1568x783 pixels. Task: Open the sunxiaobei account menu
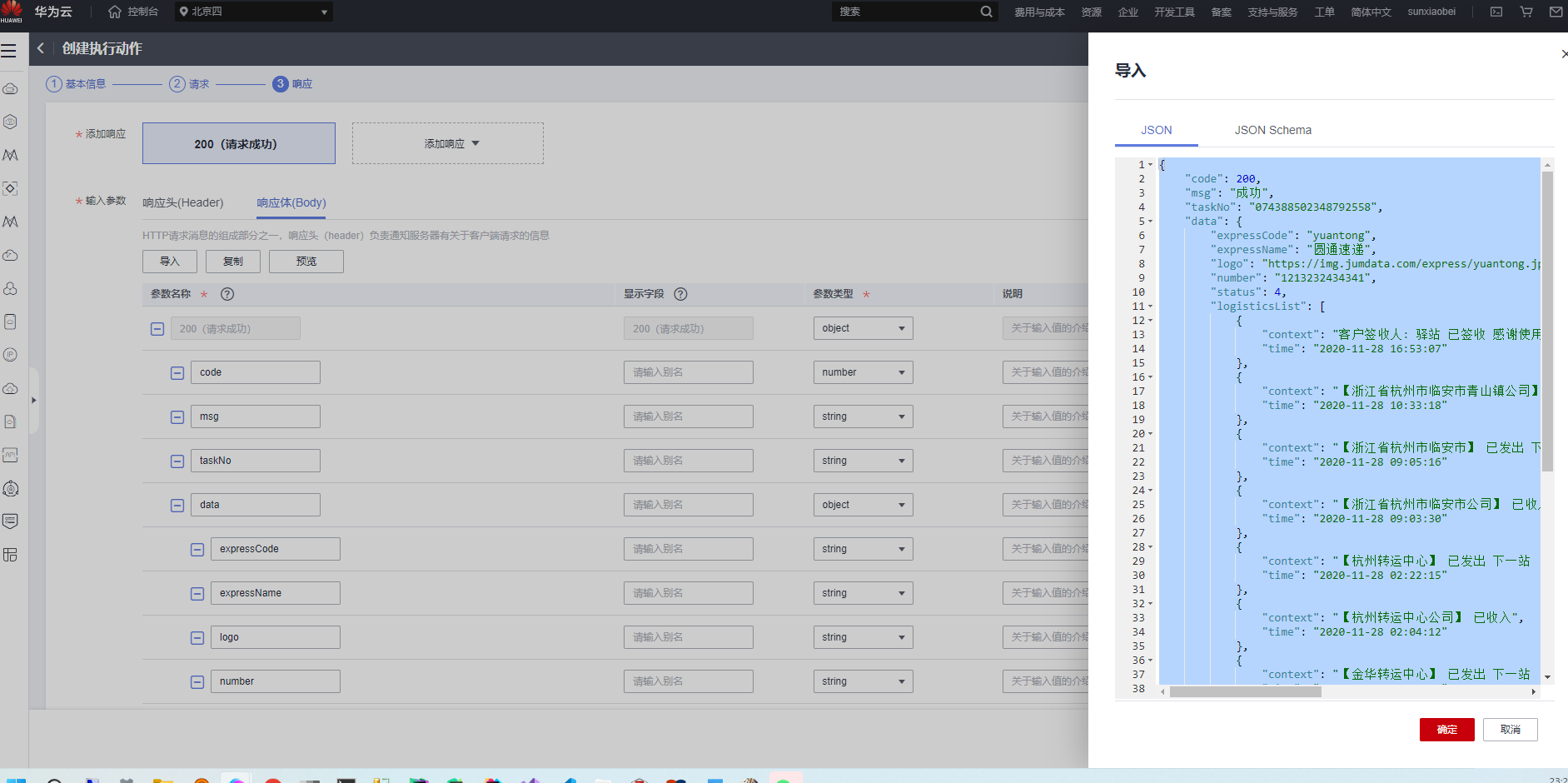[1431, 12]
